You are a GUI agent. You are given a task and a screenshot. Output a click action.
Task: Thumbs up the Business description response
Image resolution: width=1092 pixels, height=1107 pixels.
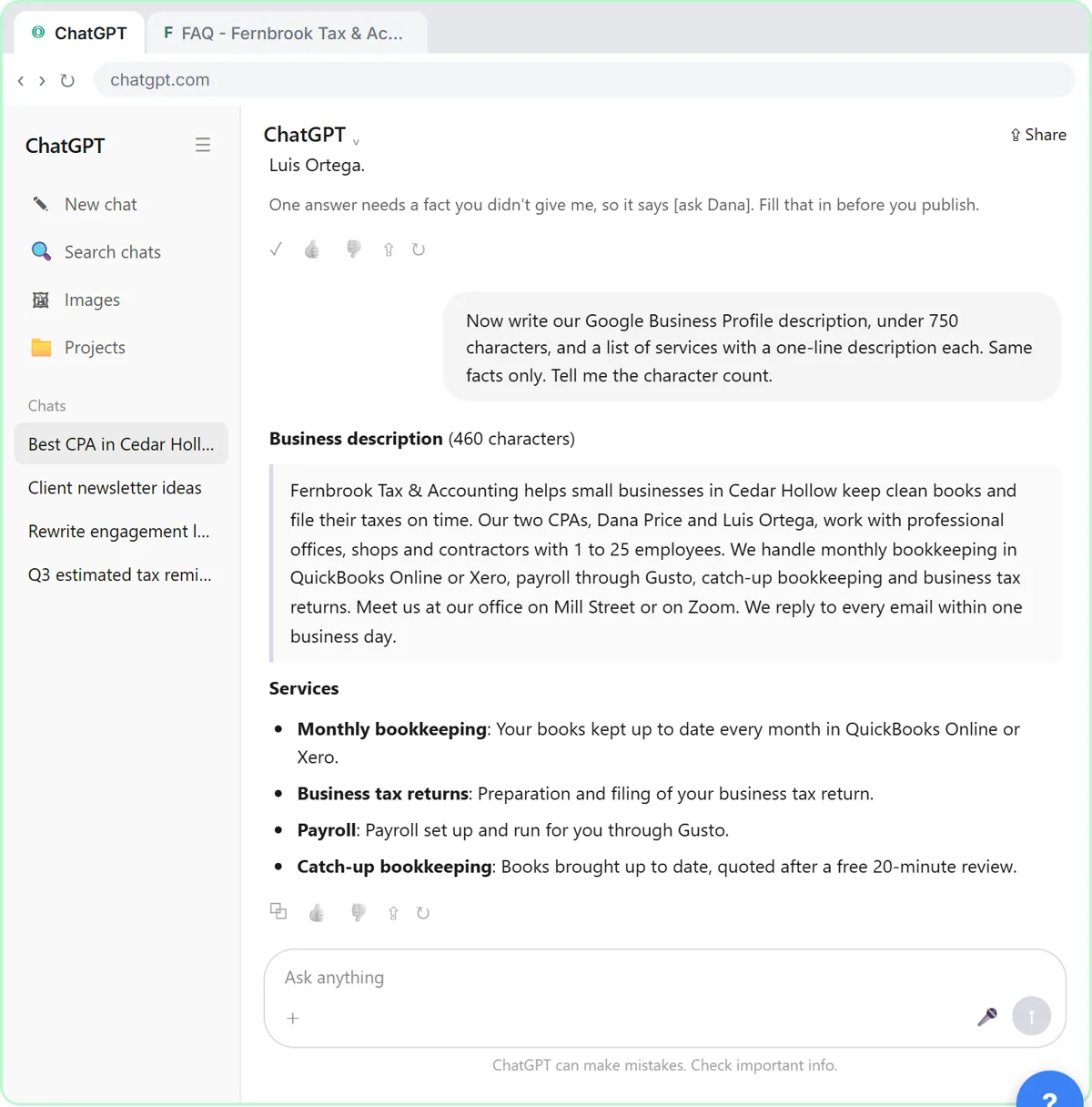317,912
